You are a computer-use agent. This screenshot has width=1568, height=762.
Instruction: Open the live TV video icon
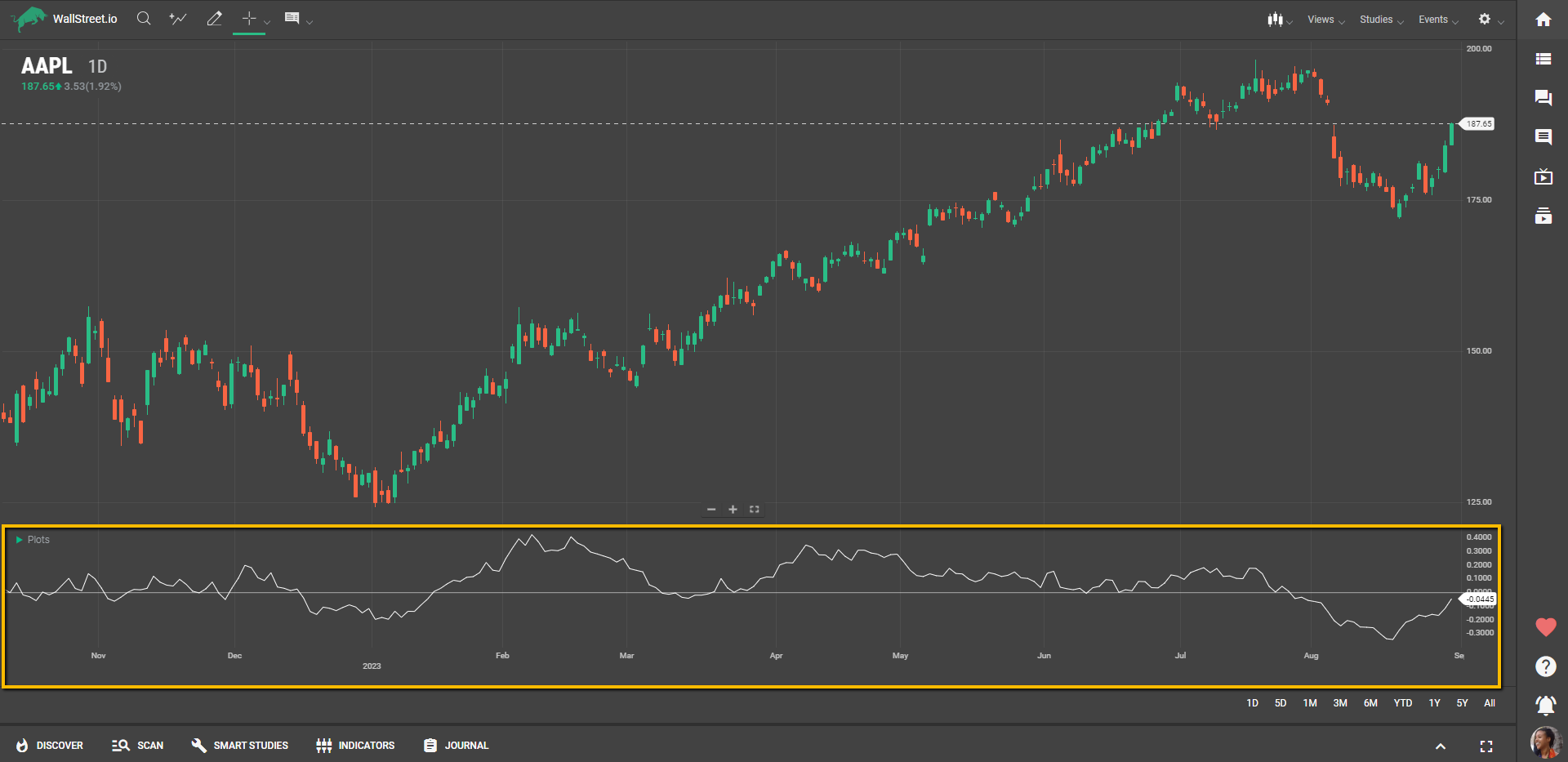(x=1543, y=177)
